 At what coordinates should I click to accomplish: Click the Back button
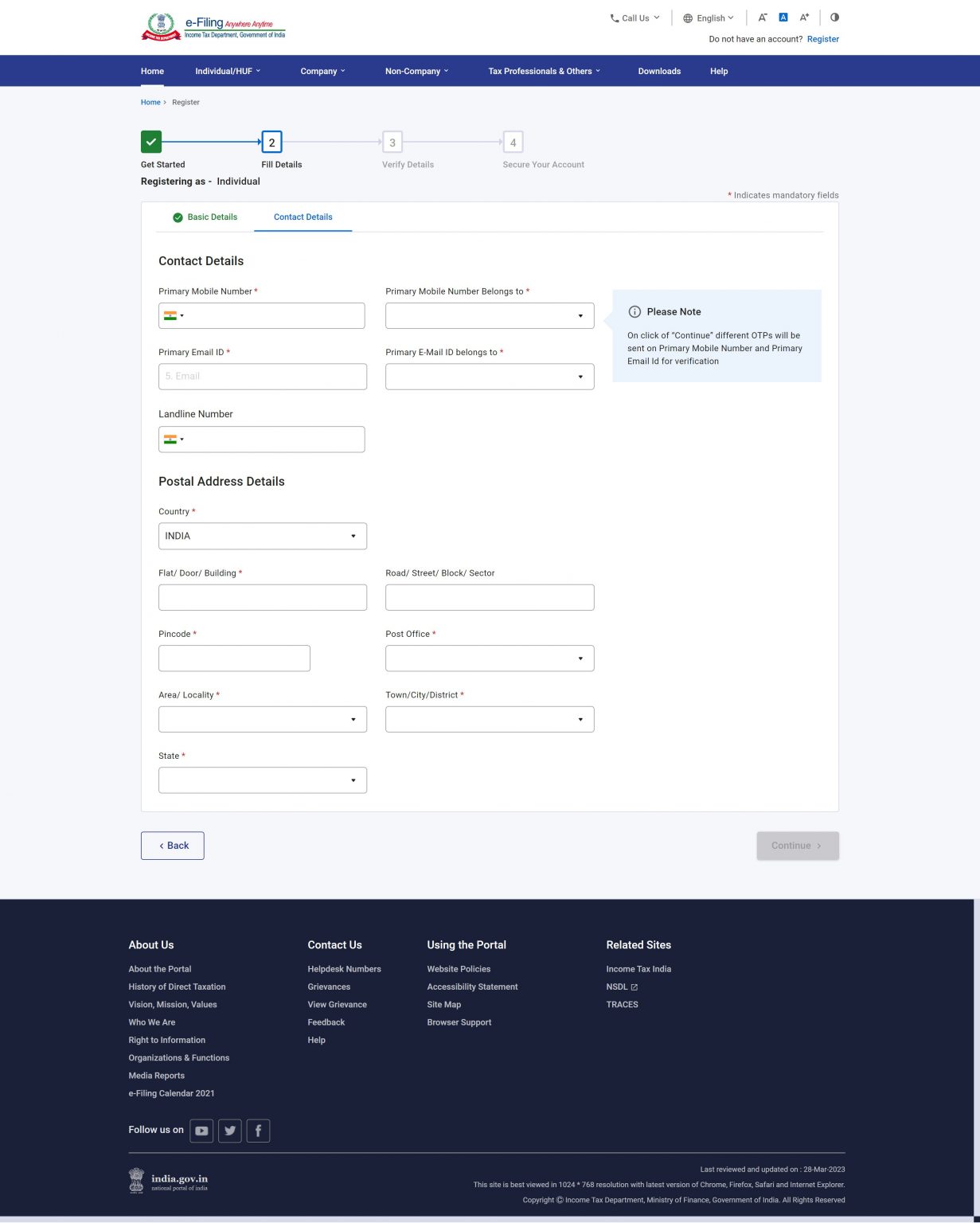(x=173, y=846)
